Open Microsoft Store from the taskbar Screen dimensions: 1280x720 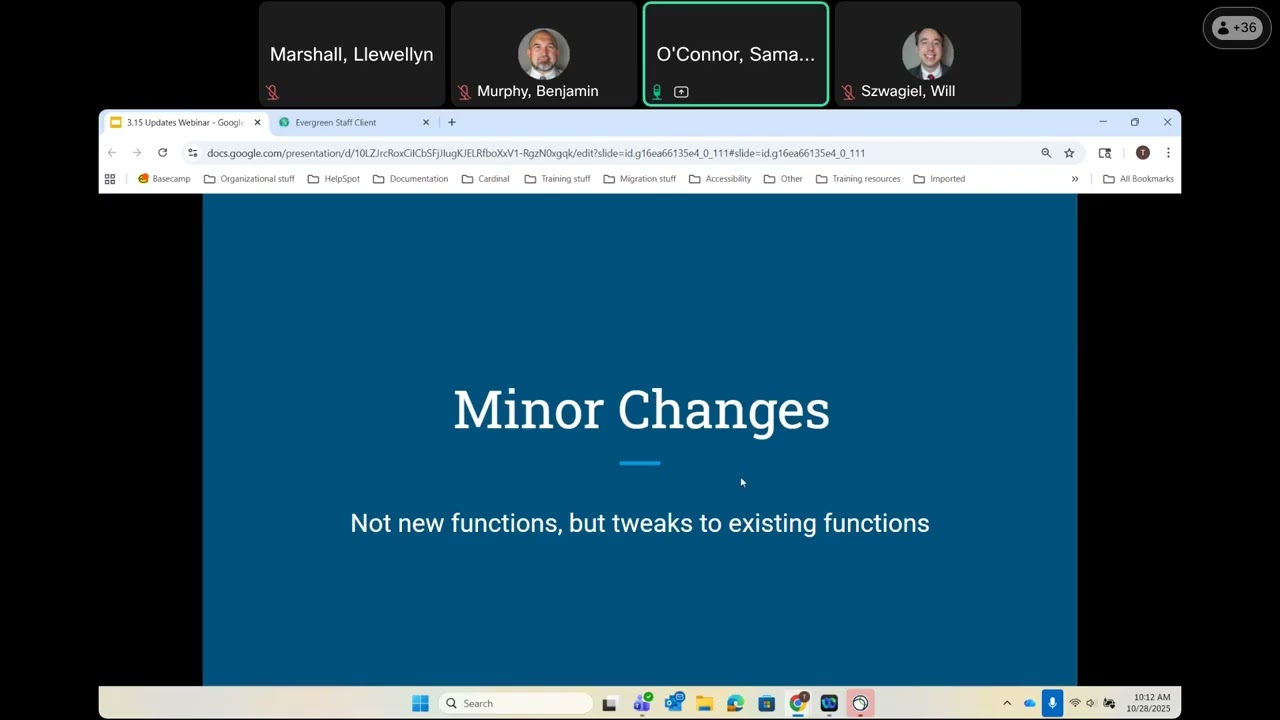[767, 703]
